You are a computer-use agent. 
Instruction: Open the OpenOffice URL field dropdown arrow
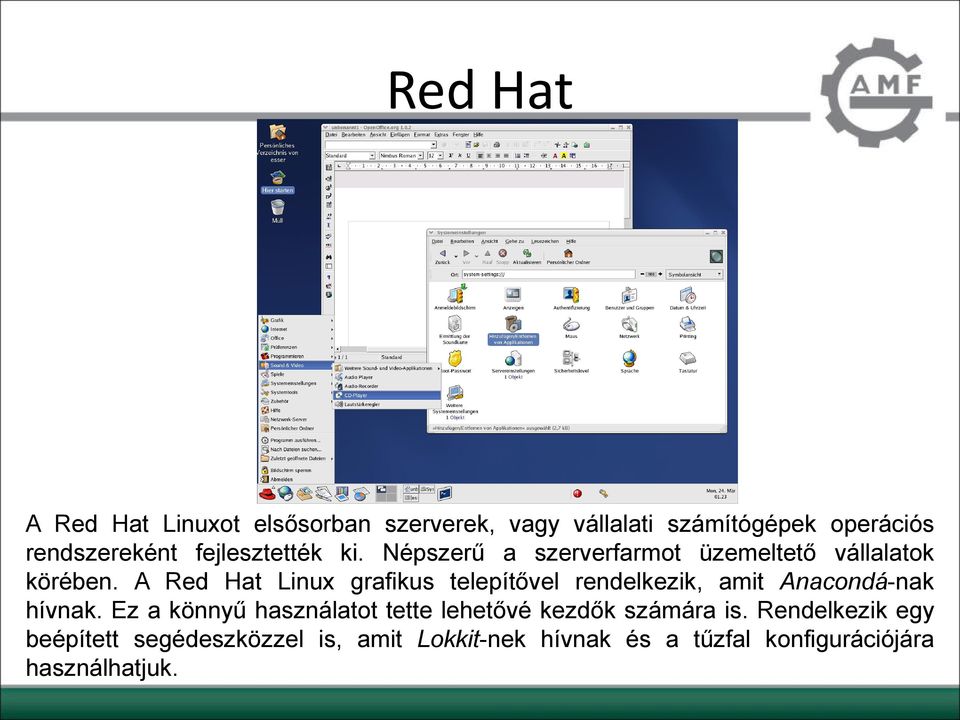coord(433,145)
